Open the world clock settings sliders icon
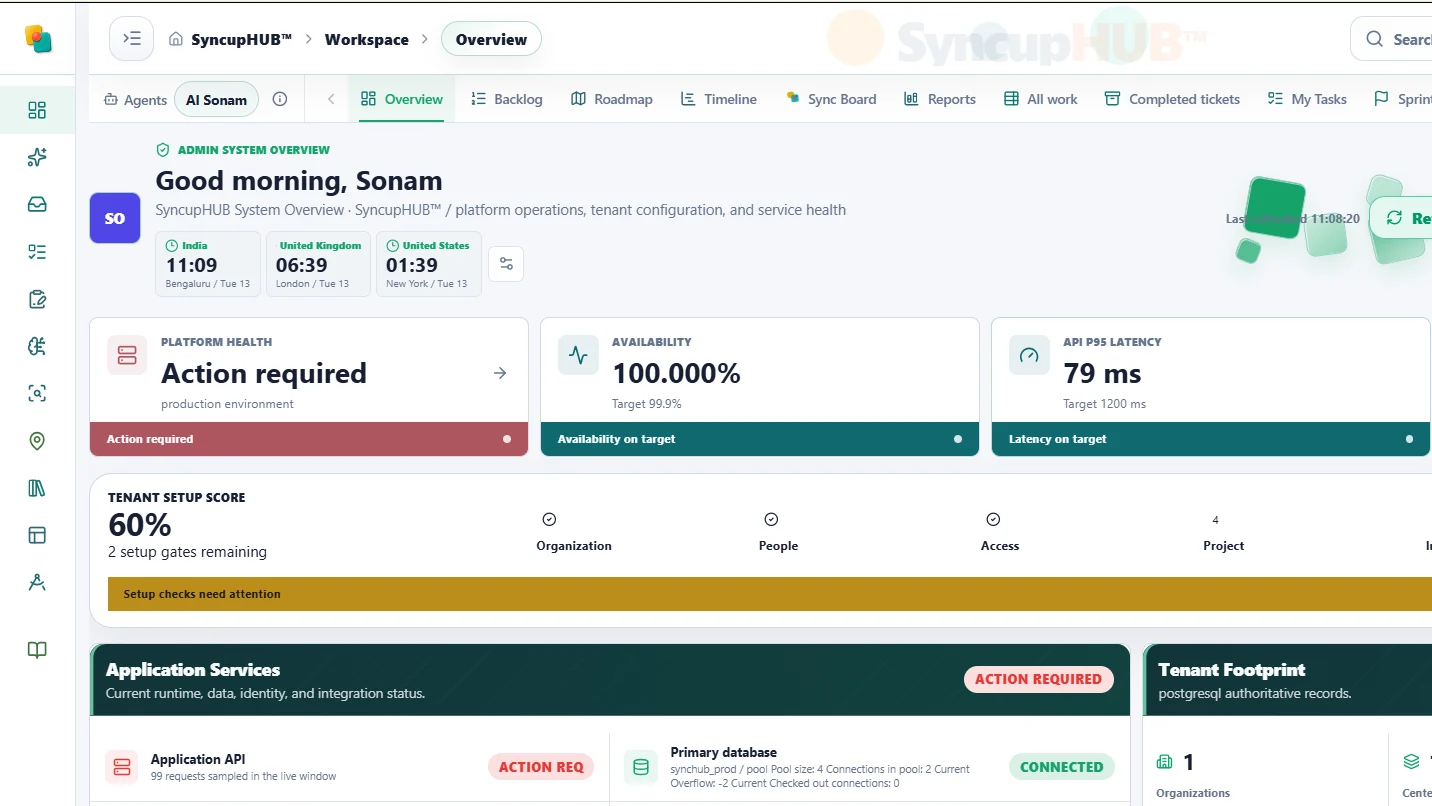 coord(506,264)
